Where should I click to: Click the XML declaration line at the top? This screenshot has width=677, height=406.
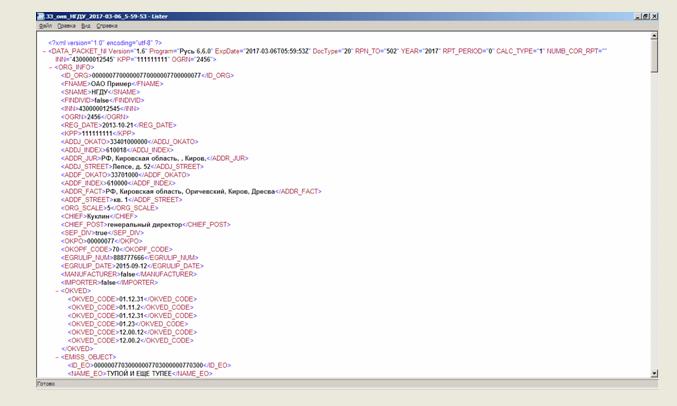tap(105, 43)
